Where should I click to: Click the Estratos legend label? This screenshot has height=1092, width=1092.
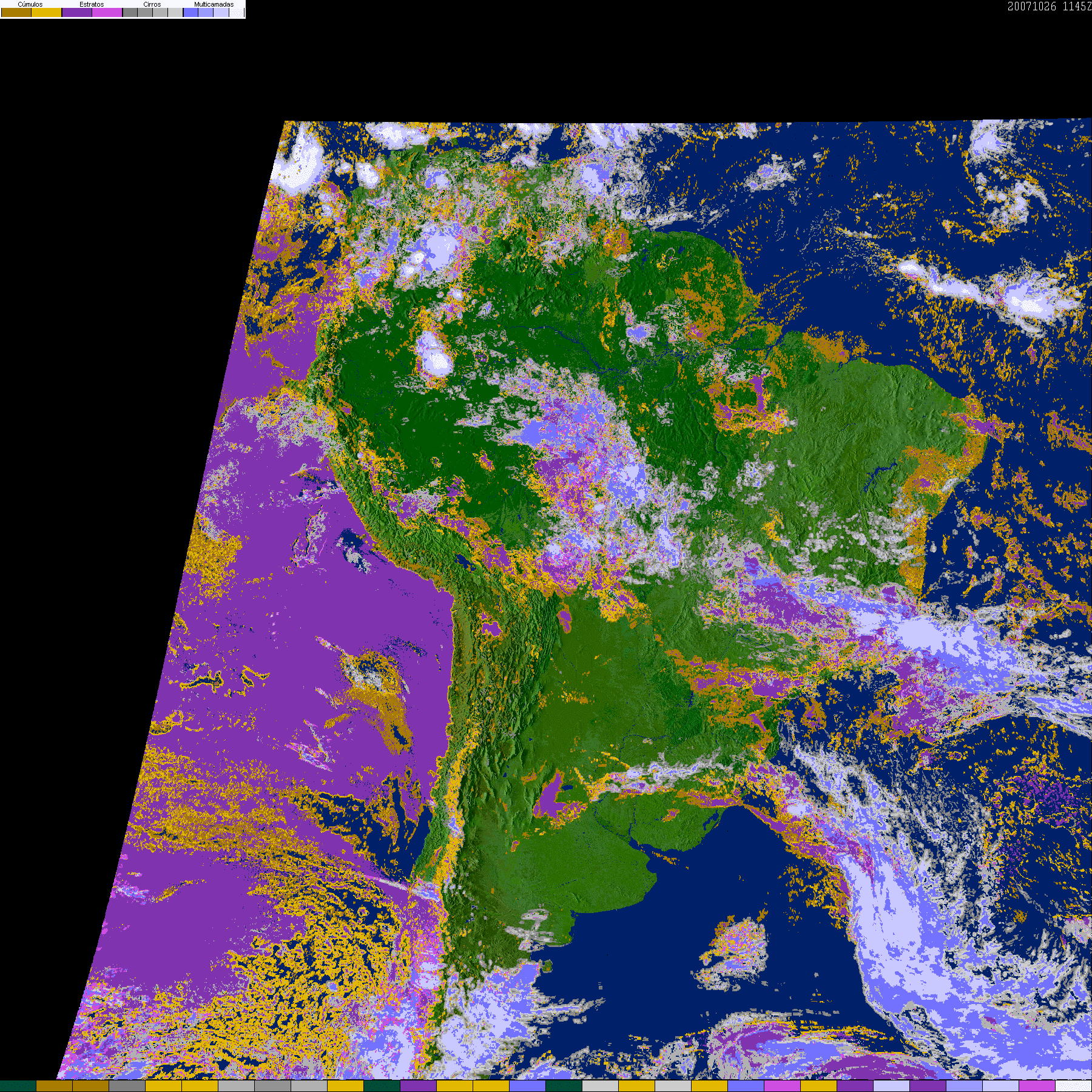92,4
